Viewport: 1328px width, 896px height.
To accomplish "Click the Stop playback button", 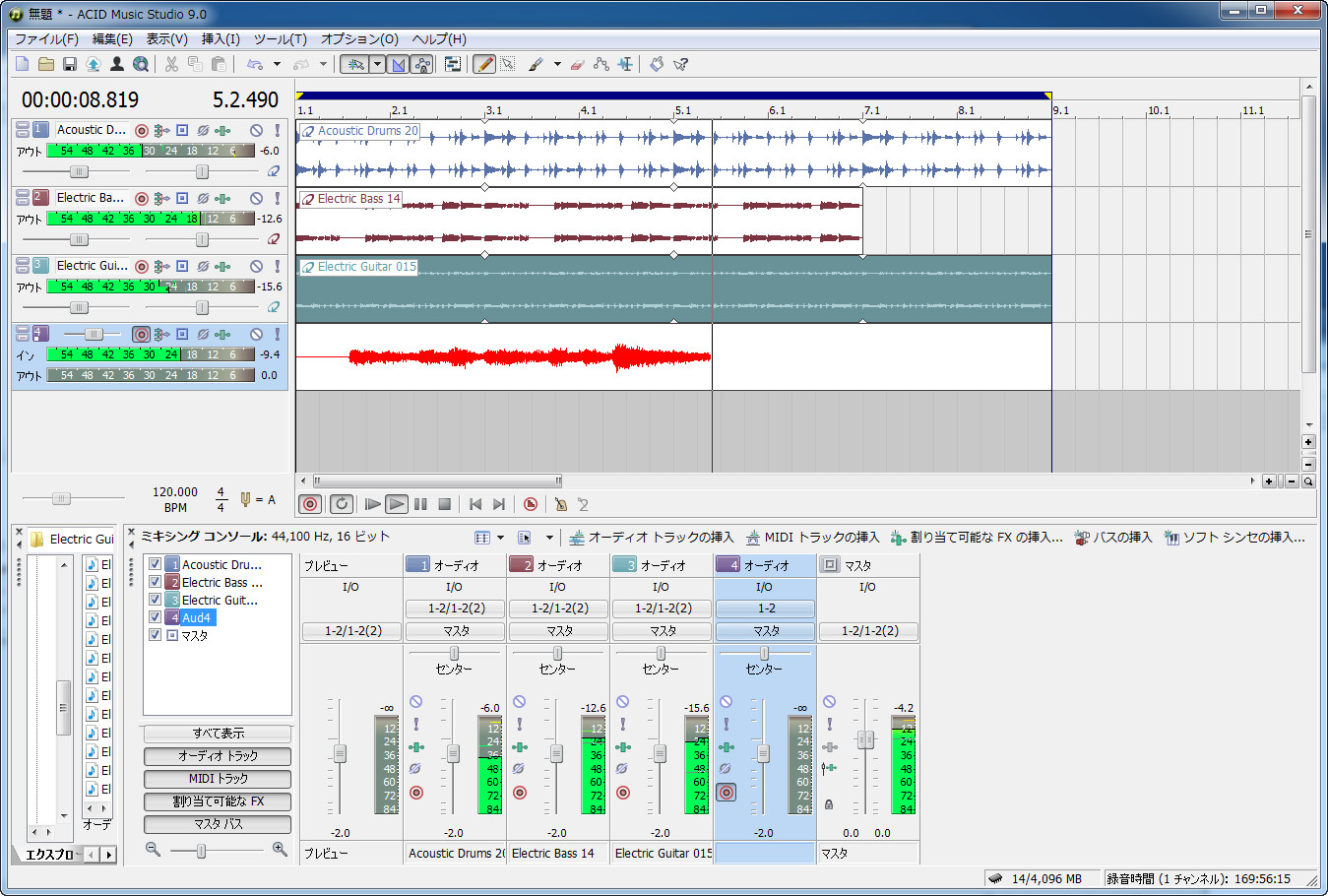I will (x=444, y=504).
